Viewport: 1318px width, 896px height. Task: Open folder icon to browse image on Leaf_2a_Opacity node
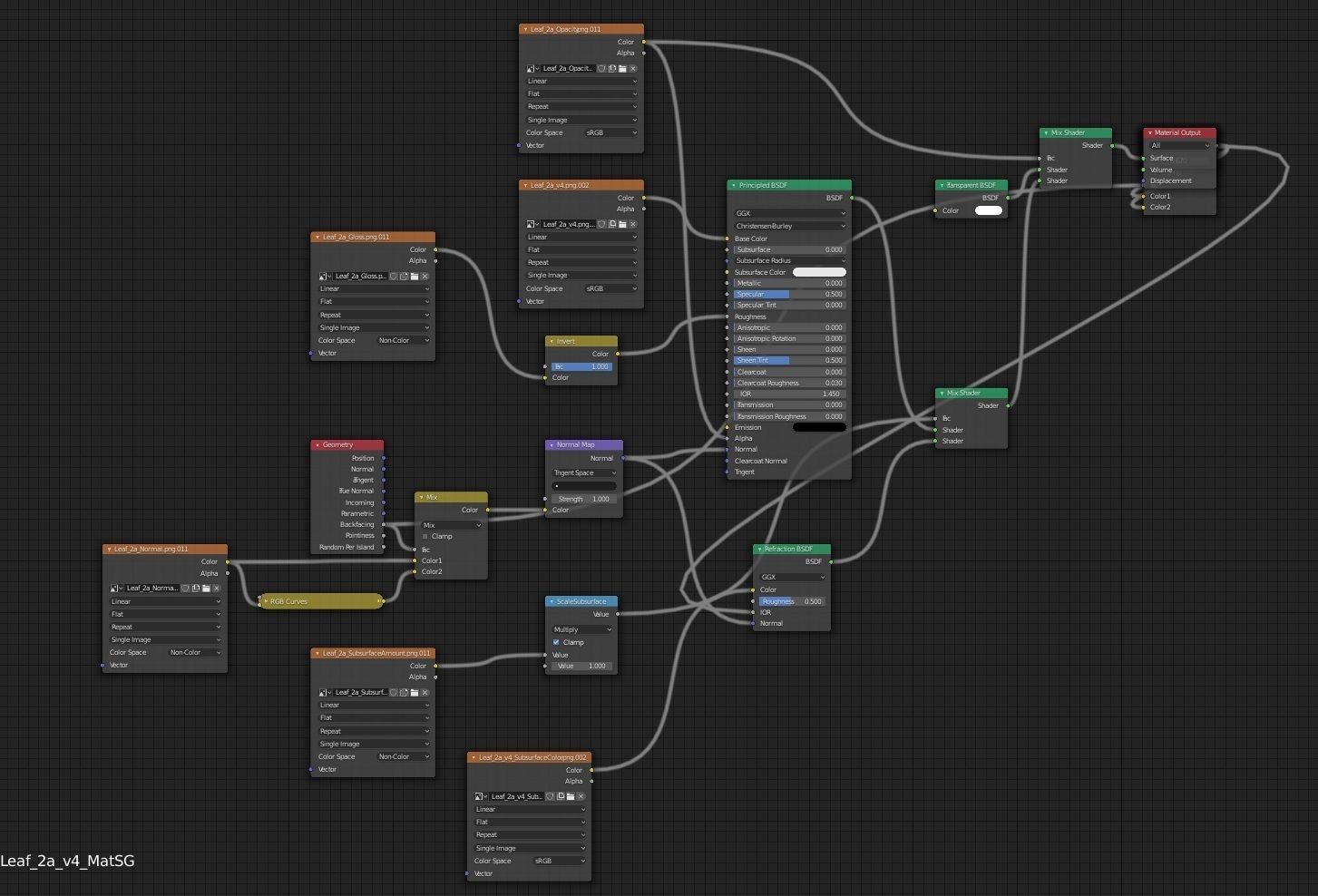coord(622,68)
